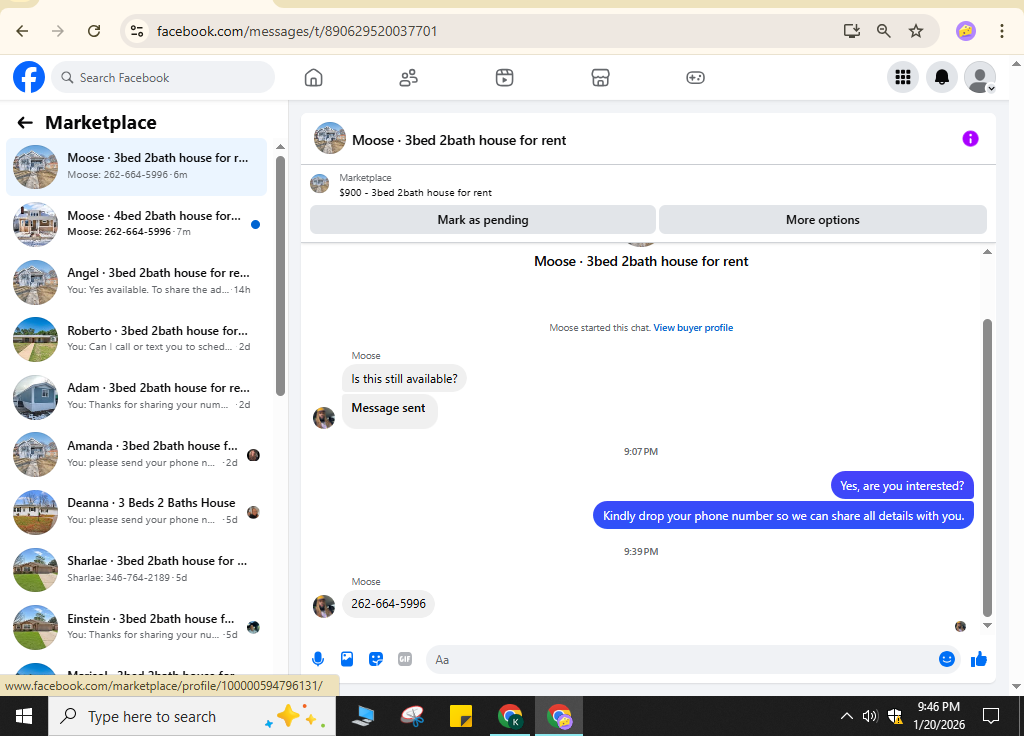Click the chat messages scrollbar
The image size is (1024, 736).
tap(987, 467)
